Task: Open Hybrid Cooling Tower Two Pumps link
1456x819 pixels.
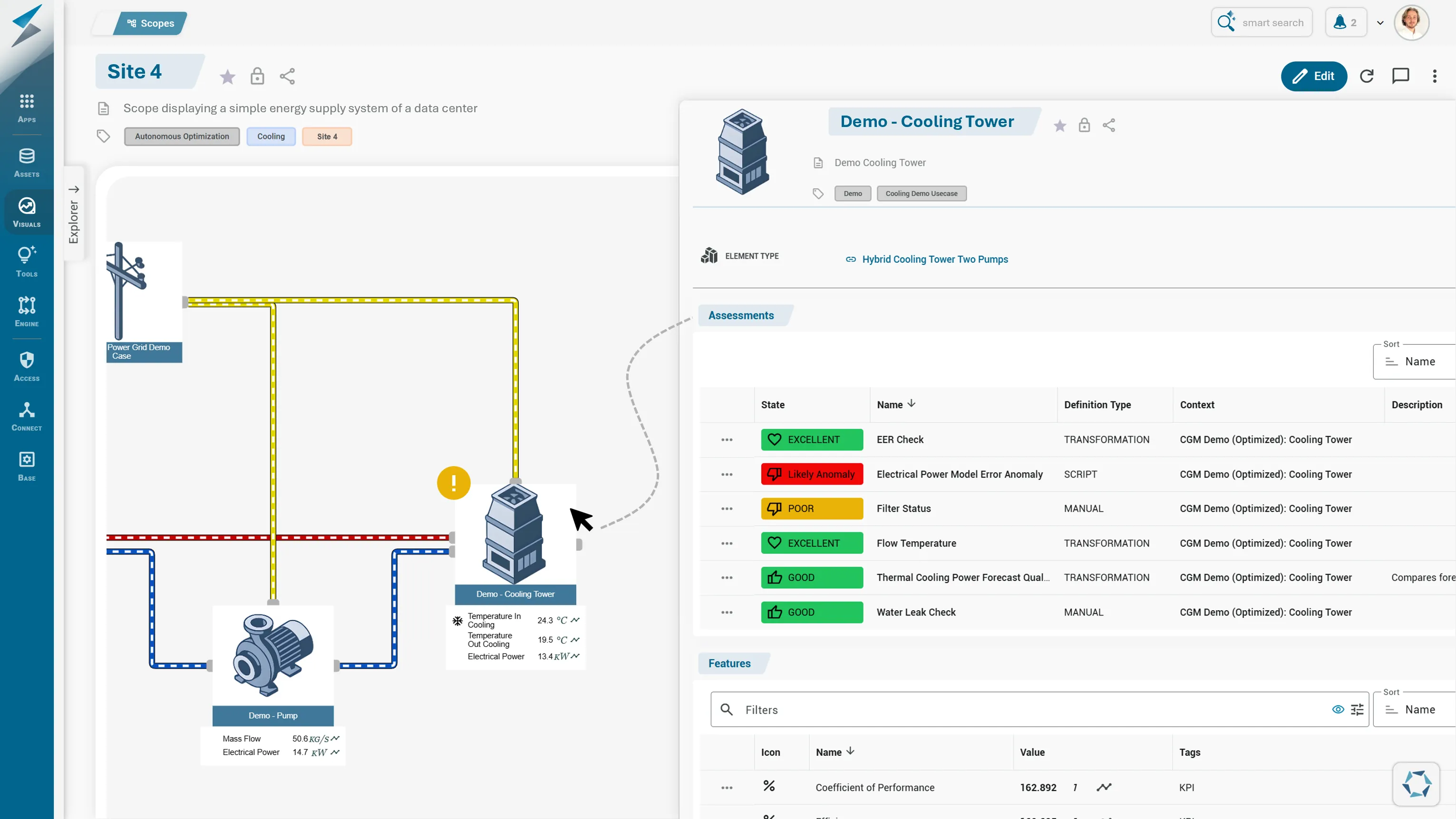Action: (x=934, y=259)
